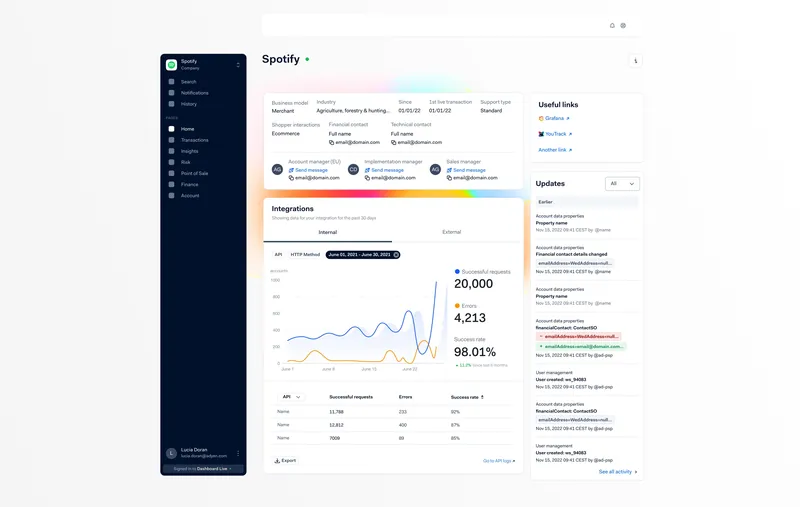Screen dimensions: 800x507
Task: Click the red removed emailAddress change tag
Action: pos(578,337)
